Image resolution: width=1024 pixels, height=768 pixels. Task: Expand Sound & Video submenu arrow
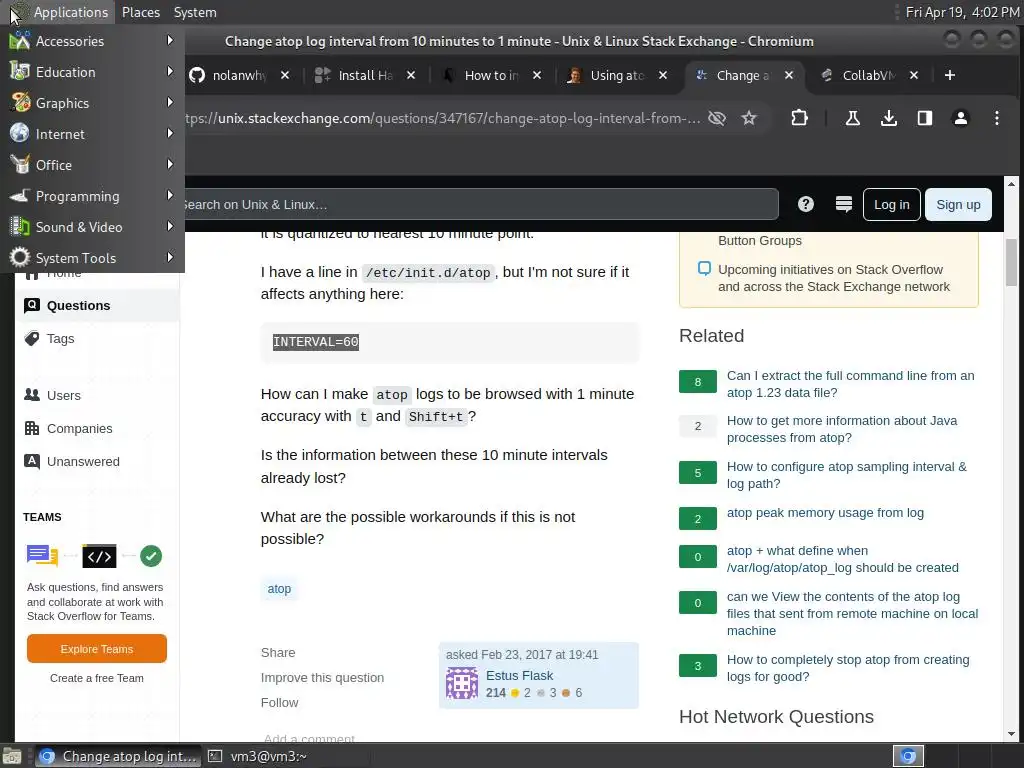(170, 226)
